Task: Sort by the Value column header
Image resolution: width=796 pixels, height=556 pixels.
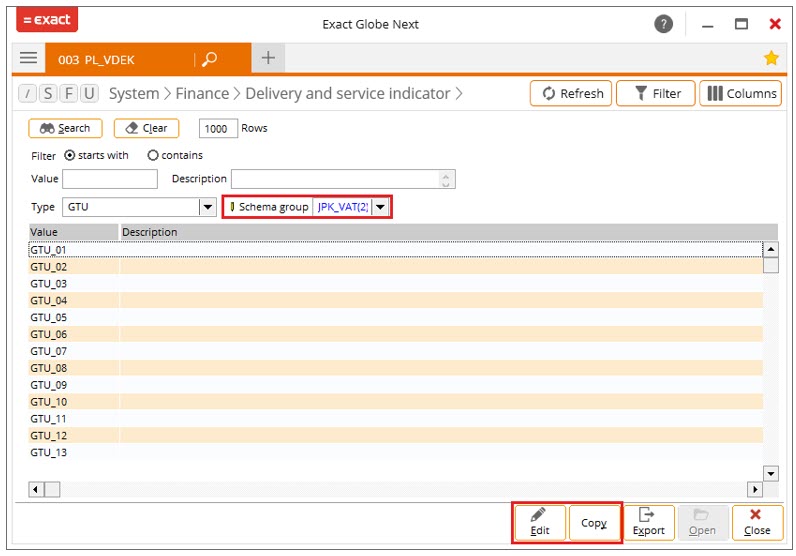Action: point(74,232)
